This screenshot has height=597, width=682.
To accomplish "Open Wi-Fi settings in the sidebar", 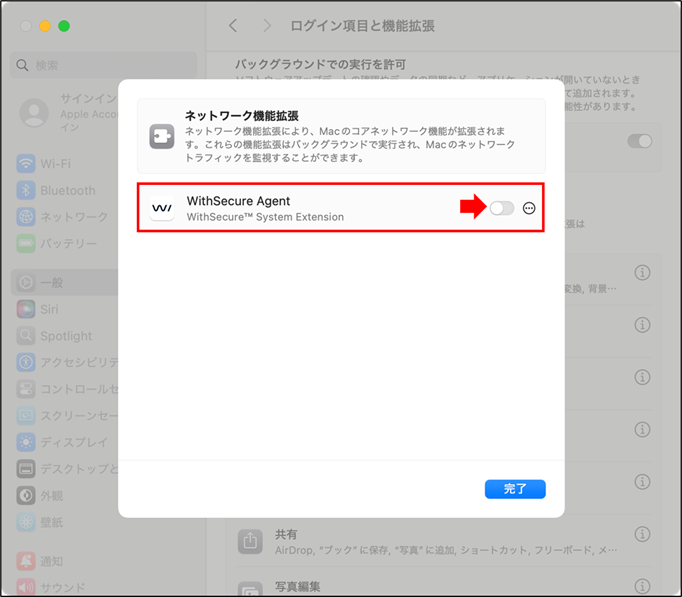I will pyautogui.click(x=55, y=164).
